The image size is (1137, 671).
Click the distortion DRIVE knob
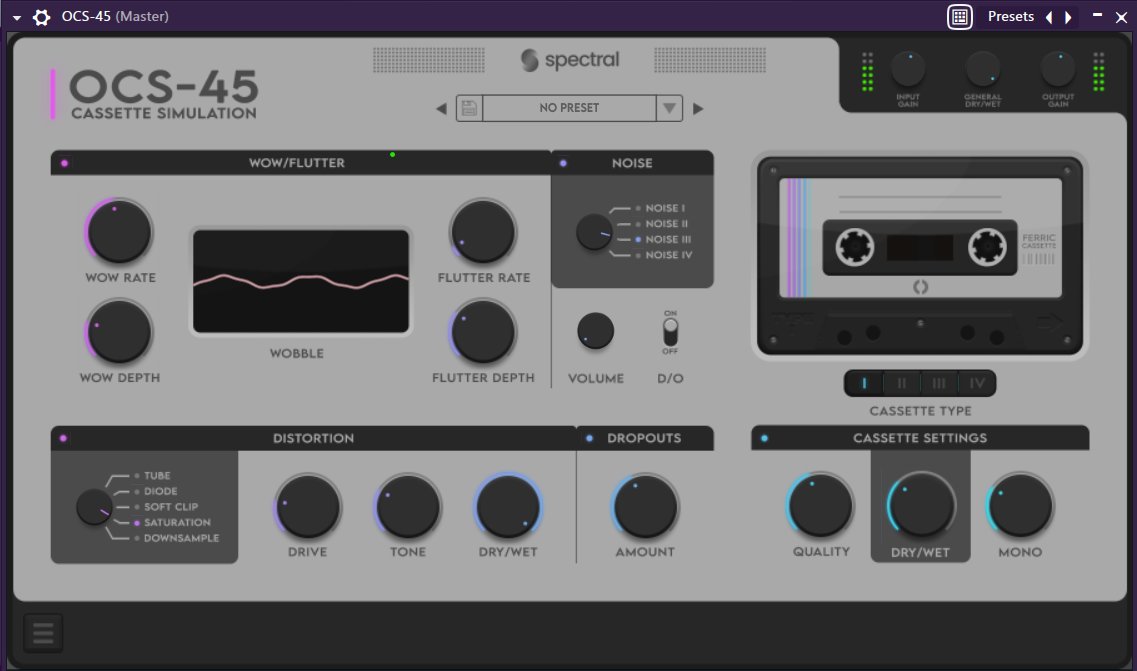coord(307,506)
